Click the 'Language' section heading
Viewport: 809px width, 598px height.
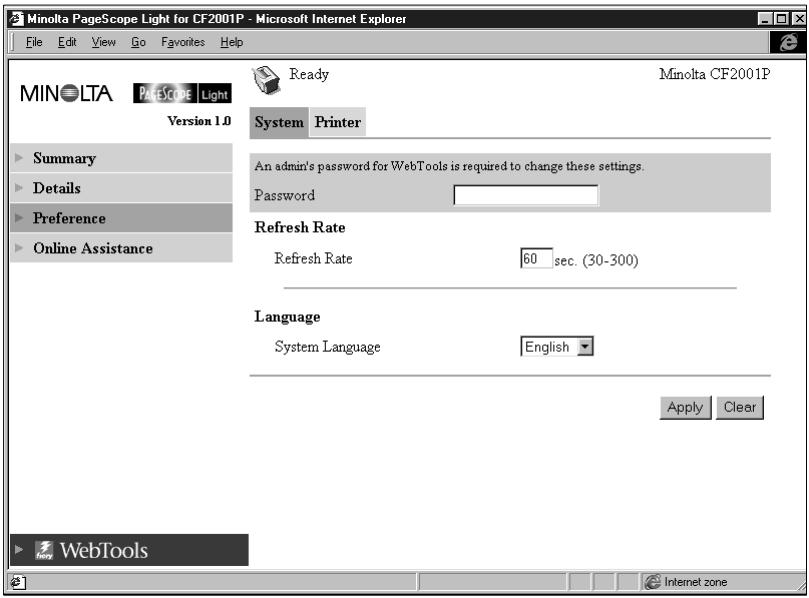coord(287,317)
